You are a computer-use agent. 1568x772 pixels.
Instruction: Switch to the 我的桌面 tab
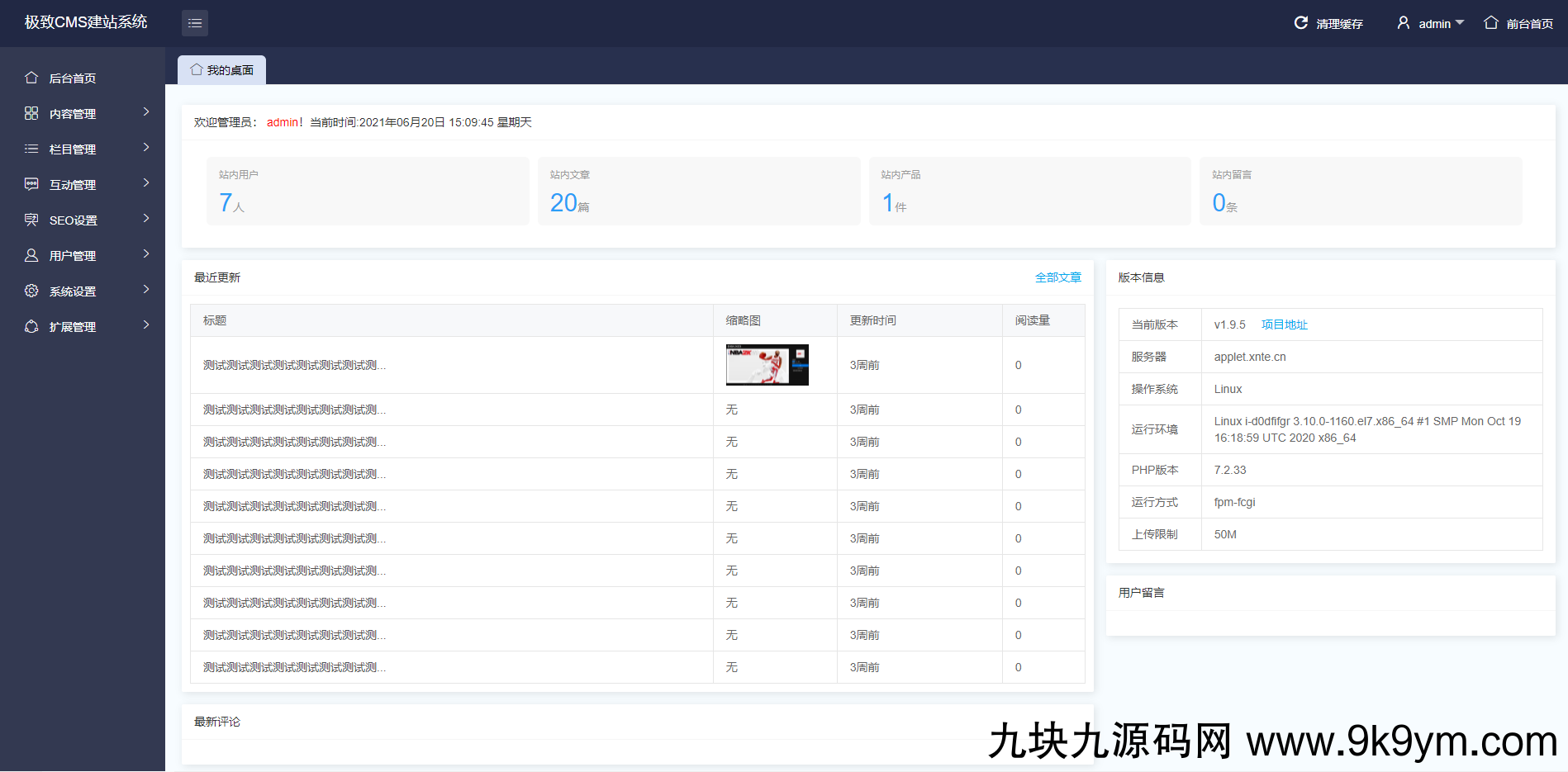coord(221,70)
